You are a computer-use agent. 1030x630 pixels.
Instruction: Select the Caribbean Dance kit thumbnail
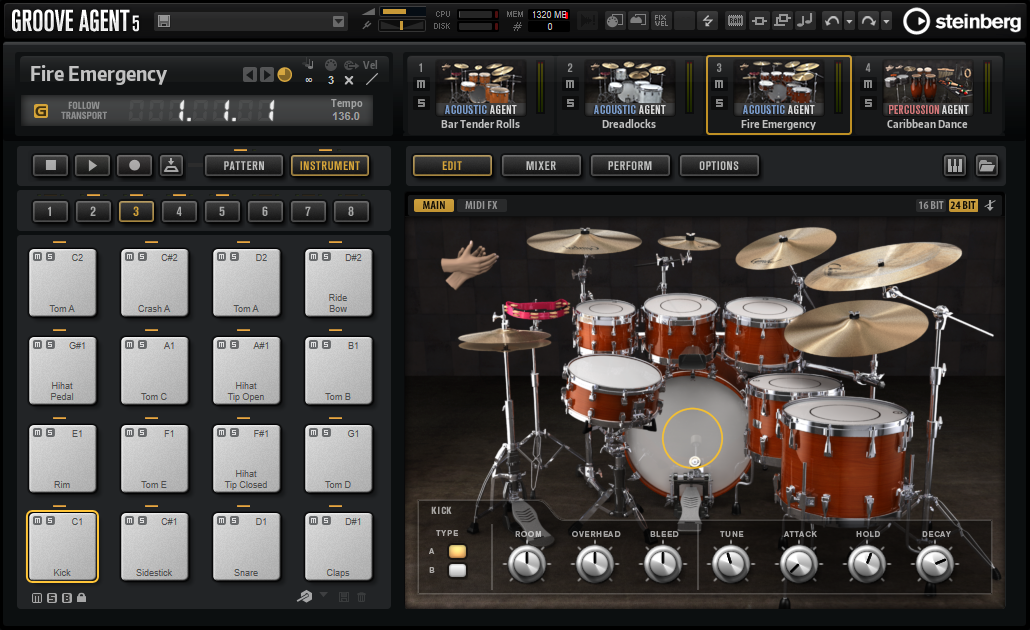928,88
